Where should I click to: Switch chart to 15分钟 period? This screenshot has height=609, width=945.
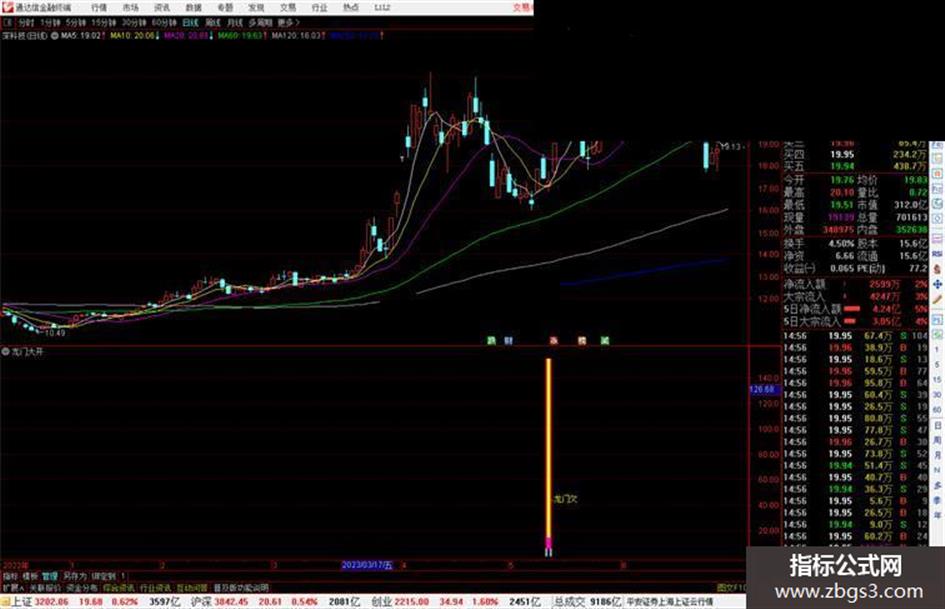(x=104, y=22)
